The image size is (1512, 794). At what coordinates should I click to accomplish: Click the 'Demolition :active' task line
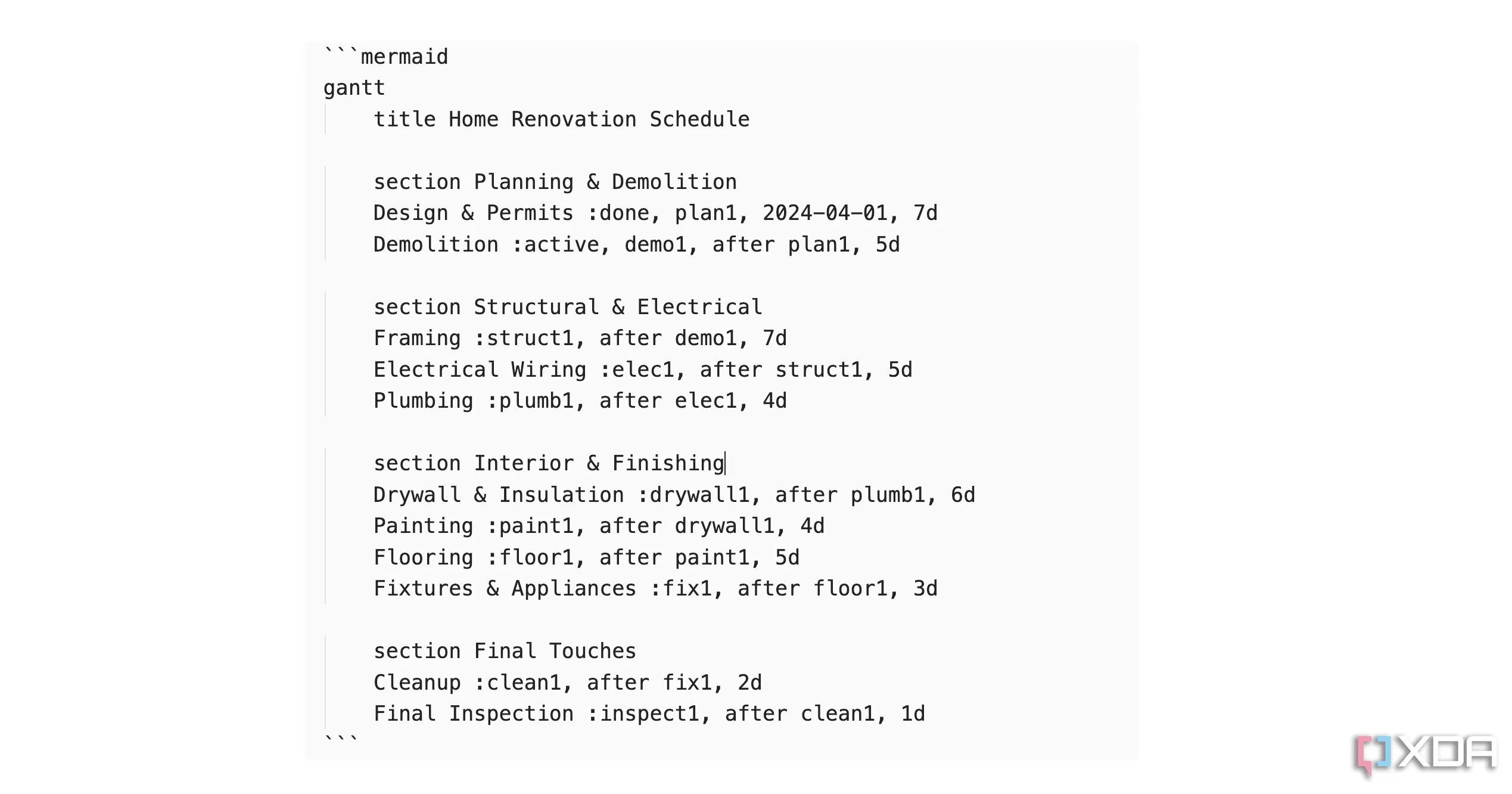[636, 244]
